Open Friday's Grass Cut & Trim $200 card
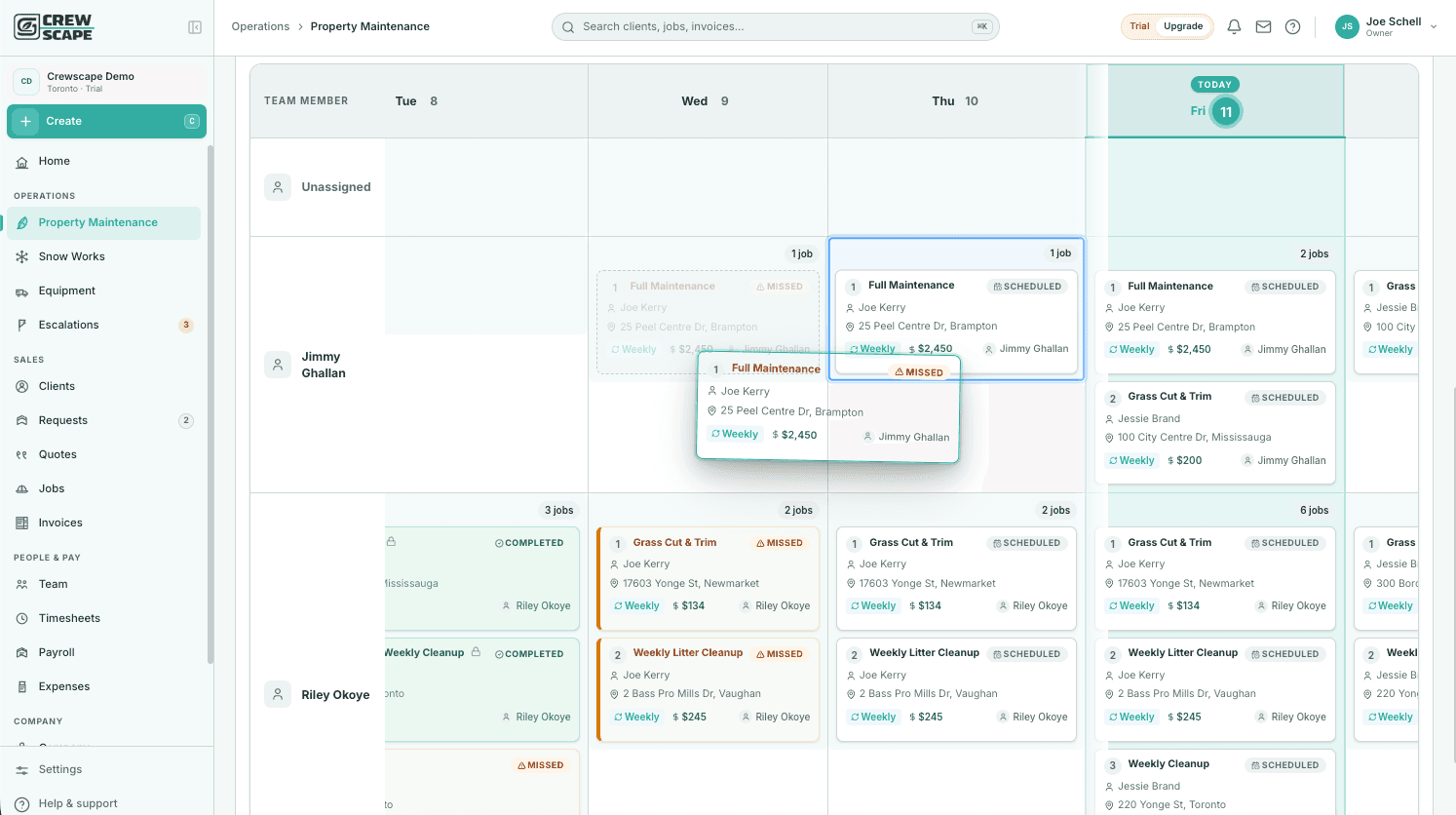1456x815 pixels. pos(1215,432)
